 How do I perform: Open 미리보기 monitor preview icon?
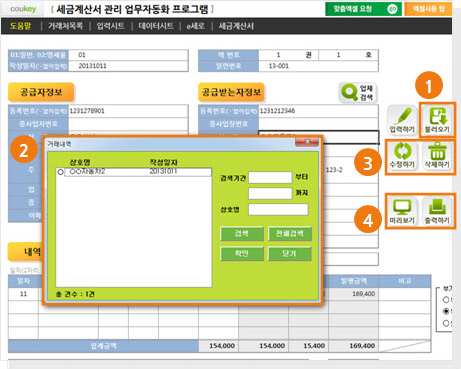point(402,211)
